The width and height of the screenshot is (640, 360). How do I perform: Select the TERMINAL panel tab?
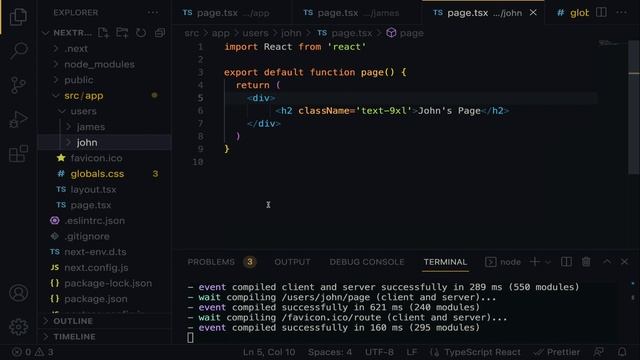tap(445, 262)
